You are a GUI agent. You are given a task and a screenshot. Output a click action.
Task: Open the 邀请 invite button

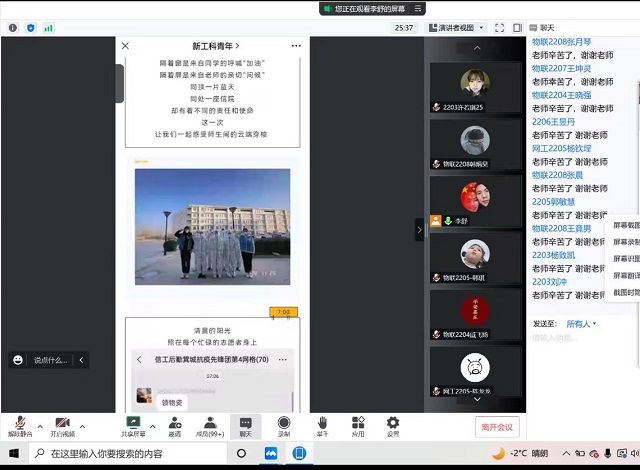175,426
